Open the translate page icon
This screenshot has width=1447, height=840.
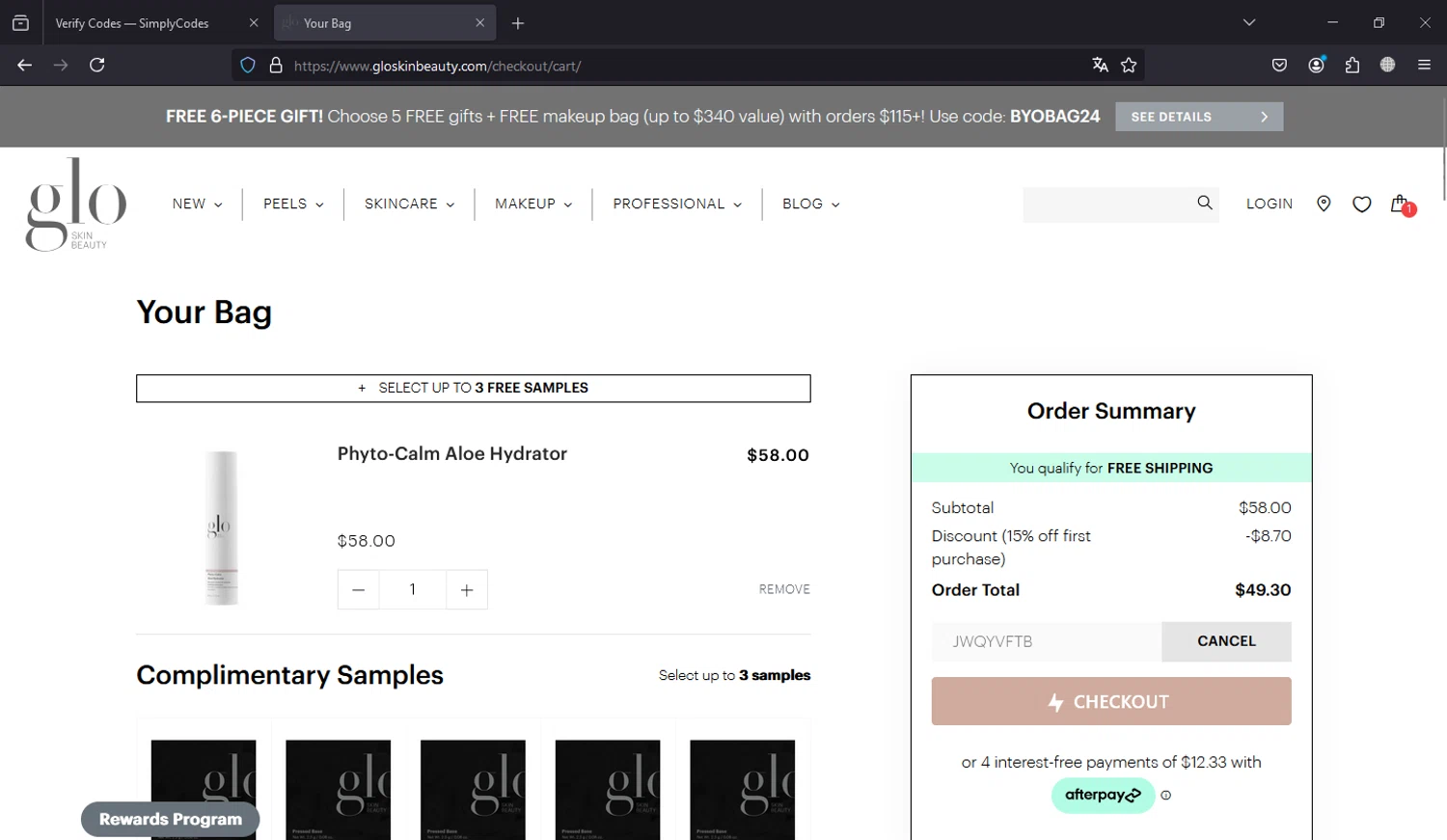(1100, 66)
